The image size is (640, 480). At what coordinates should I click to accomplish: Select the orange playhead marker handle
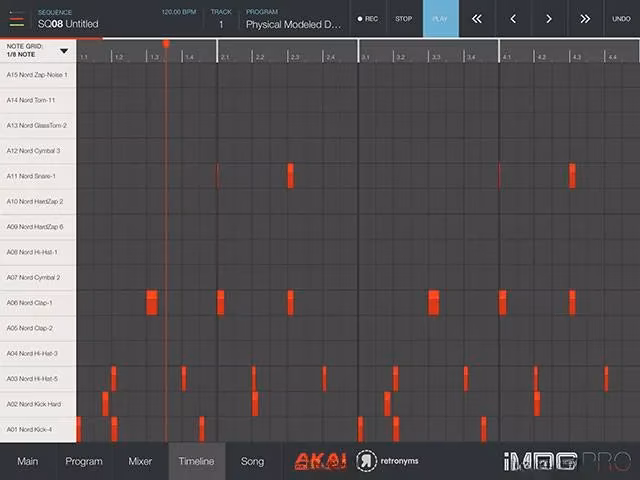(166, 43)
